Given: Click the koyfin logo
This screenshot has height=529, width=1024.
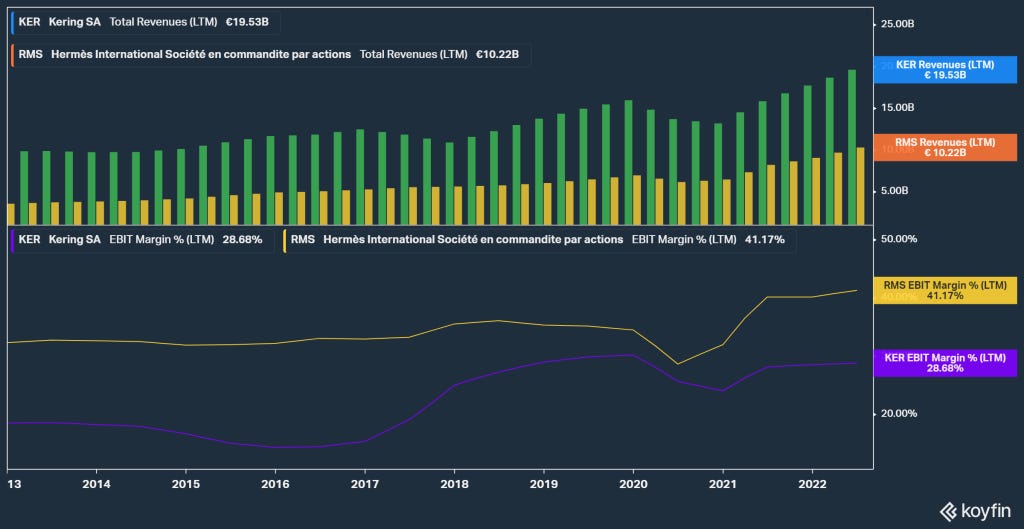Looking at the screenshot, I should 976,511.
